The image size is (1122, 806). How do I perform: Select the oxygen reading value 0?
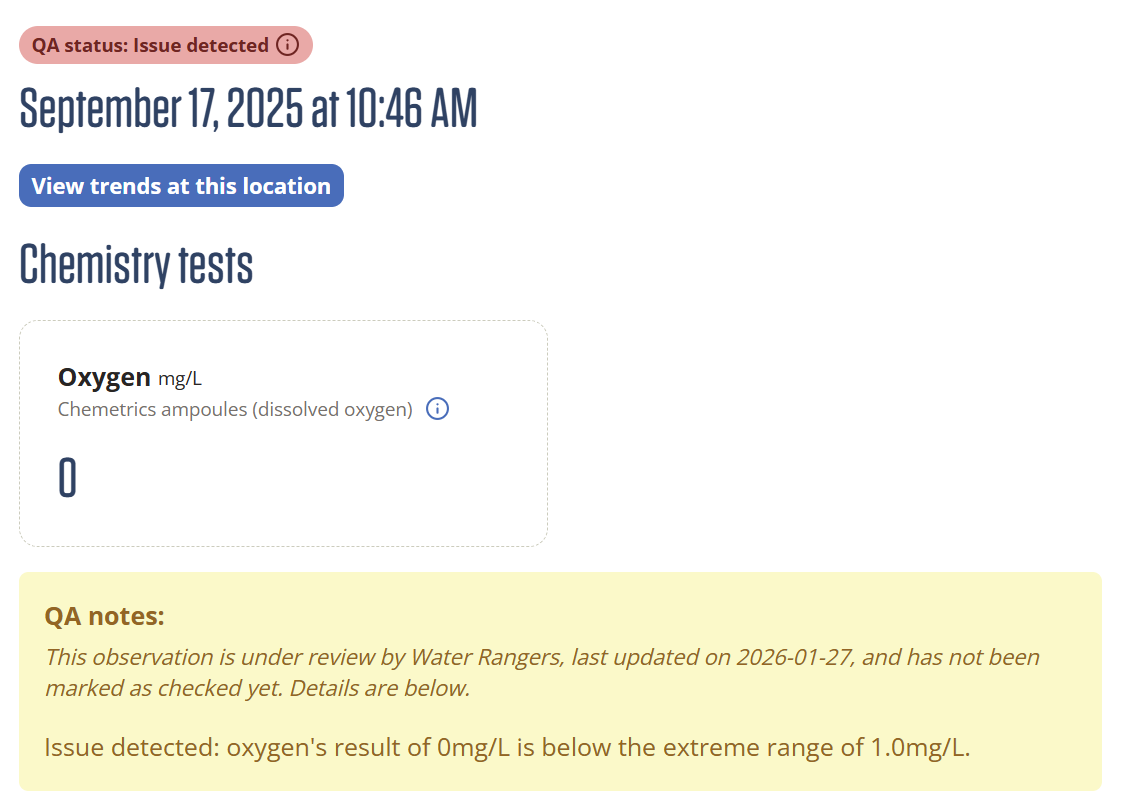coord(67,479)
